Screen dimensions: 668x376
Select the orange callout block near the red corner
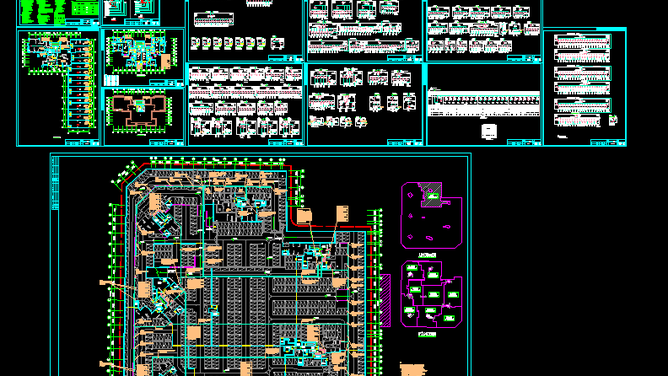(x=304, y=216)
